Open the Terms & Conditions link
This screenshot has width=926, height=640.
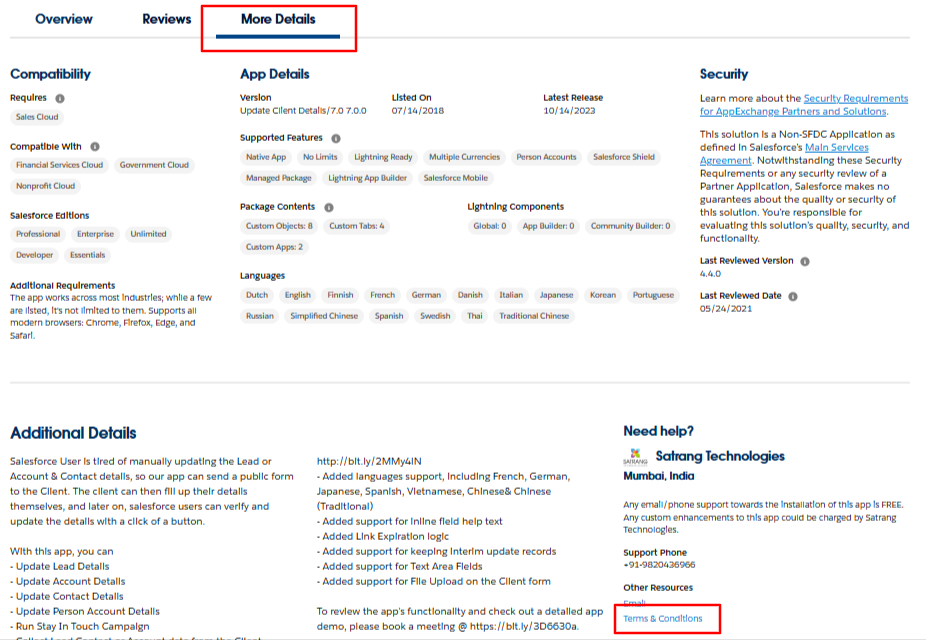[x=663, y=618]
